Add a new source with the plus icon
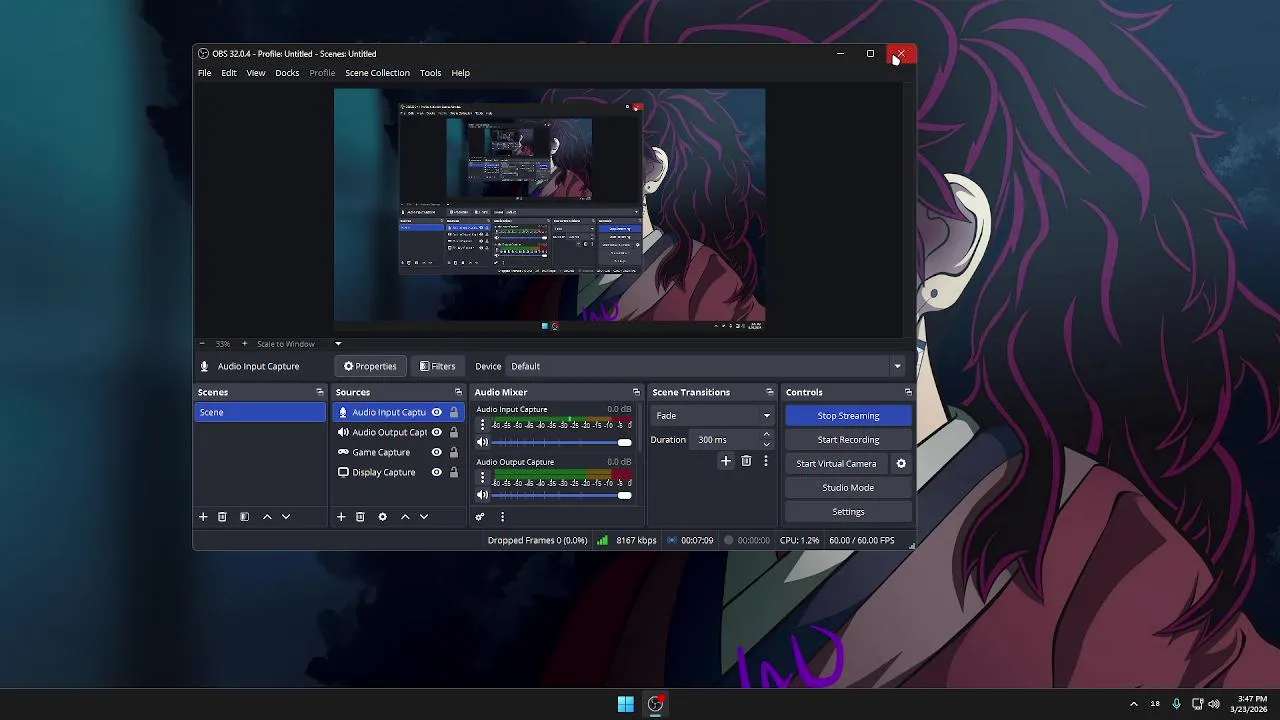Screen dimensions: 1280x720 [341, 517]
